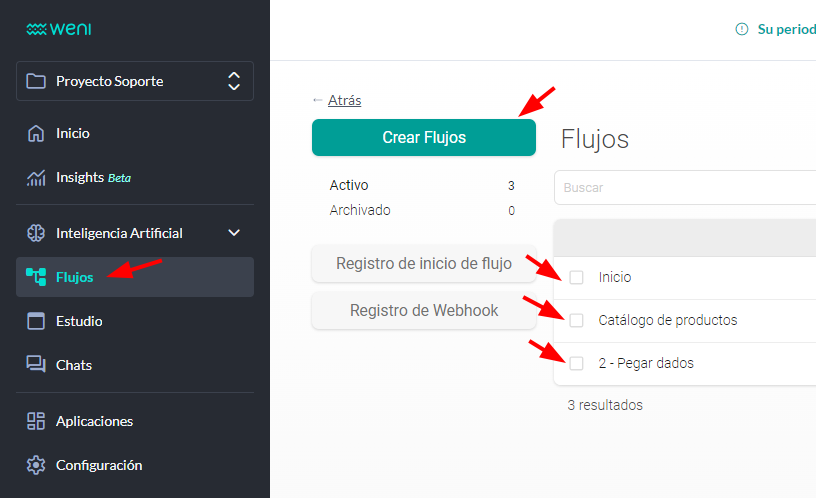Click the Inicio home icon in sidebar

tap(36, 133)
